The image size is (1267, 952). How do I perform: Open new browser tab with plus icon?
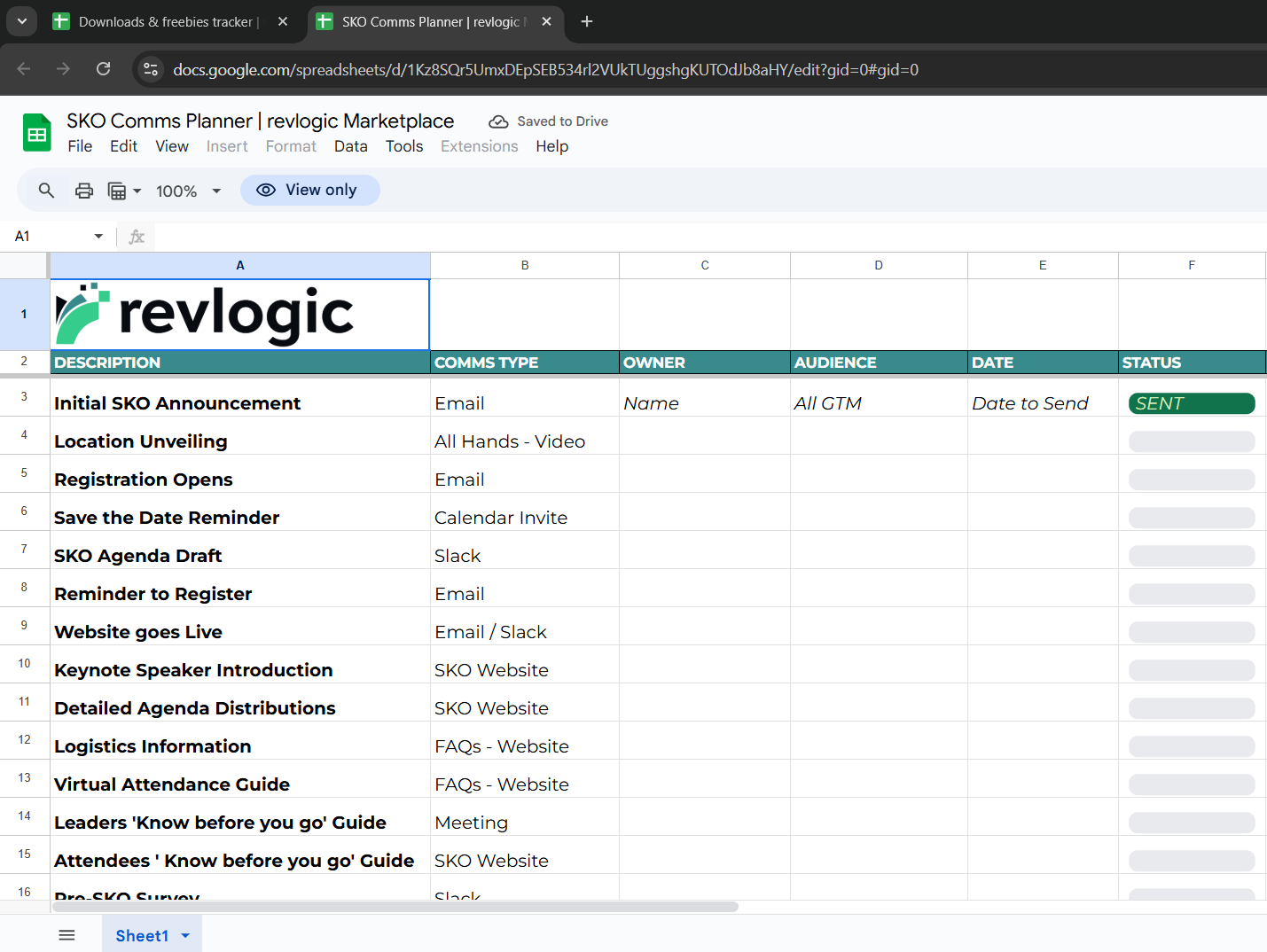pyautogui.click(x=587, y=21)
